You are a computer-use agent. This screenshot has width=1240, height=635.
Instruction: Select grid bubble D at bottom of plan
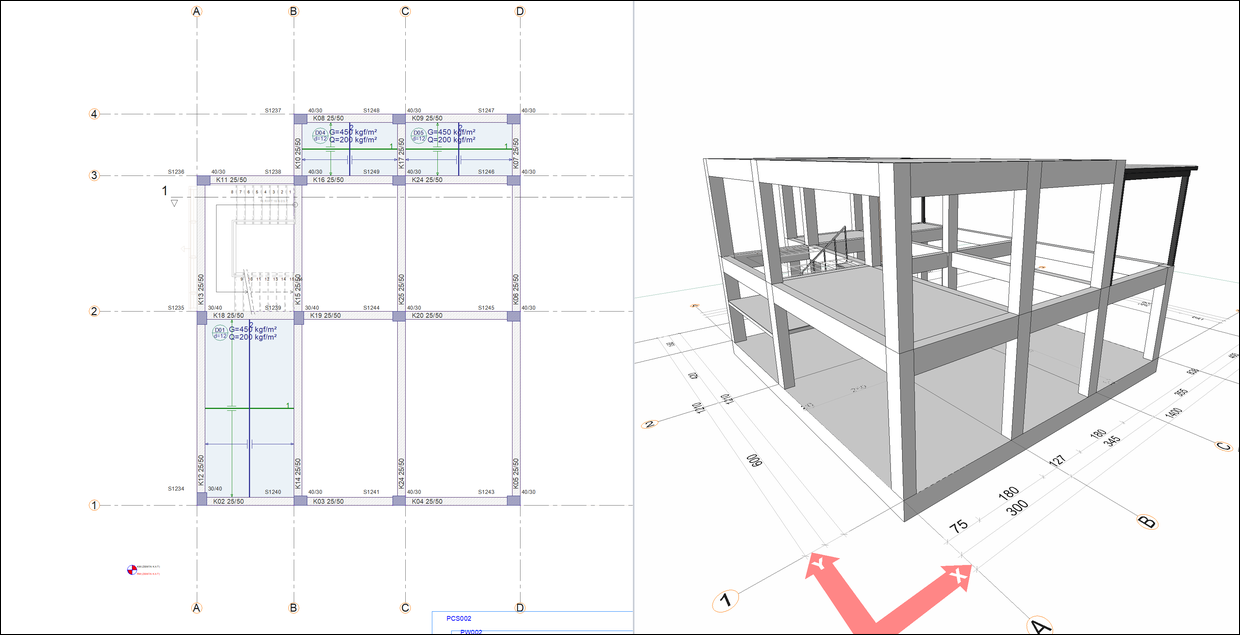coord(519,607)
